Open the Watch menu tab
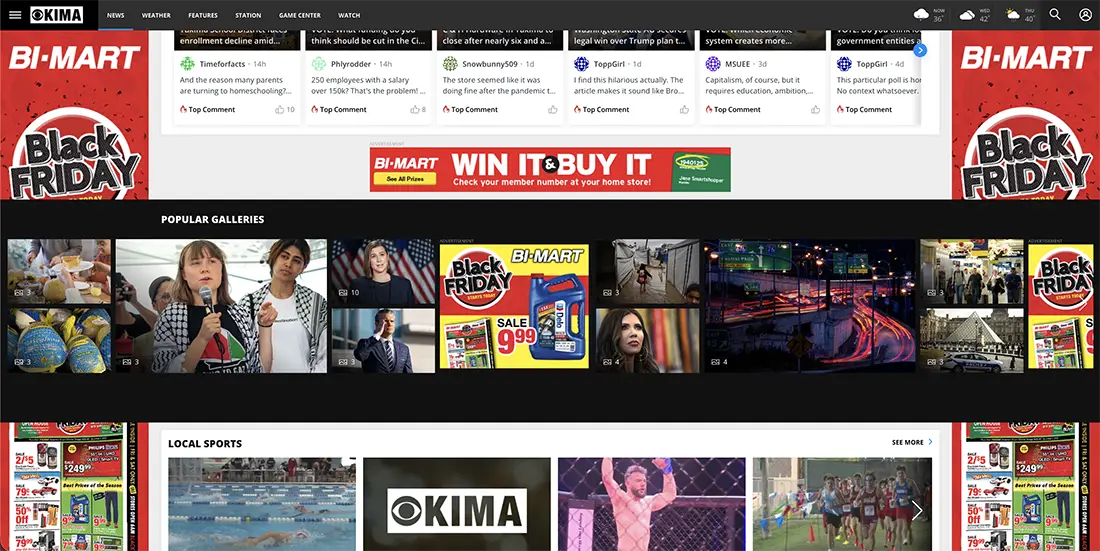Image resolution: width=1100 pixels, height=551 pixels. (x=349, y=15)
